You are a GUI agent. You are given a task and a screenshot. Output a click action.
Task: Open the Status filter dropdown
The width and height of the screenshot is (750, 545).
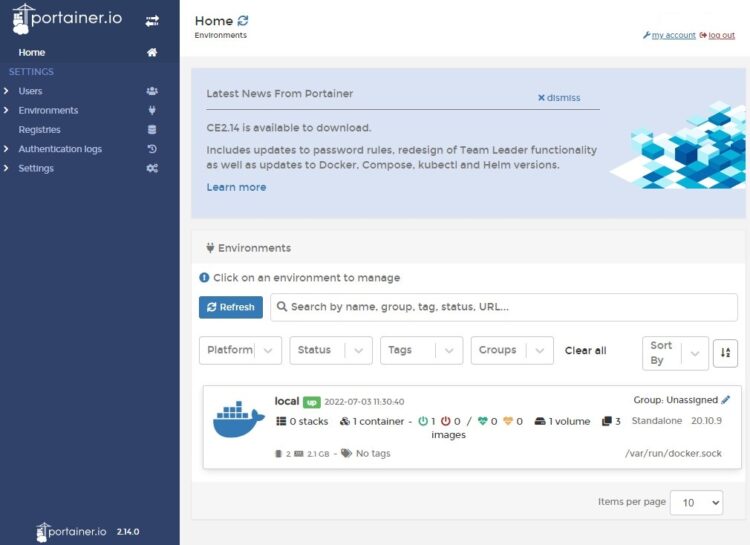pos(331,350)
